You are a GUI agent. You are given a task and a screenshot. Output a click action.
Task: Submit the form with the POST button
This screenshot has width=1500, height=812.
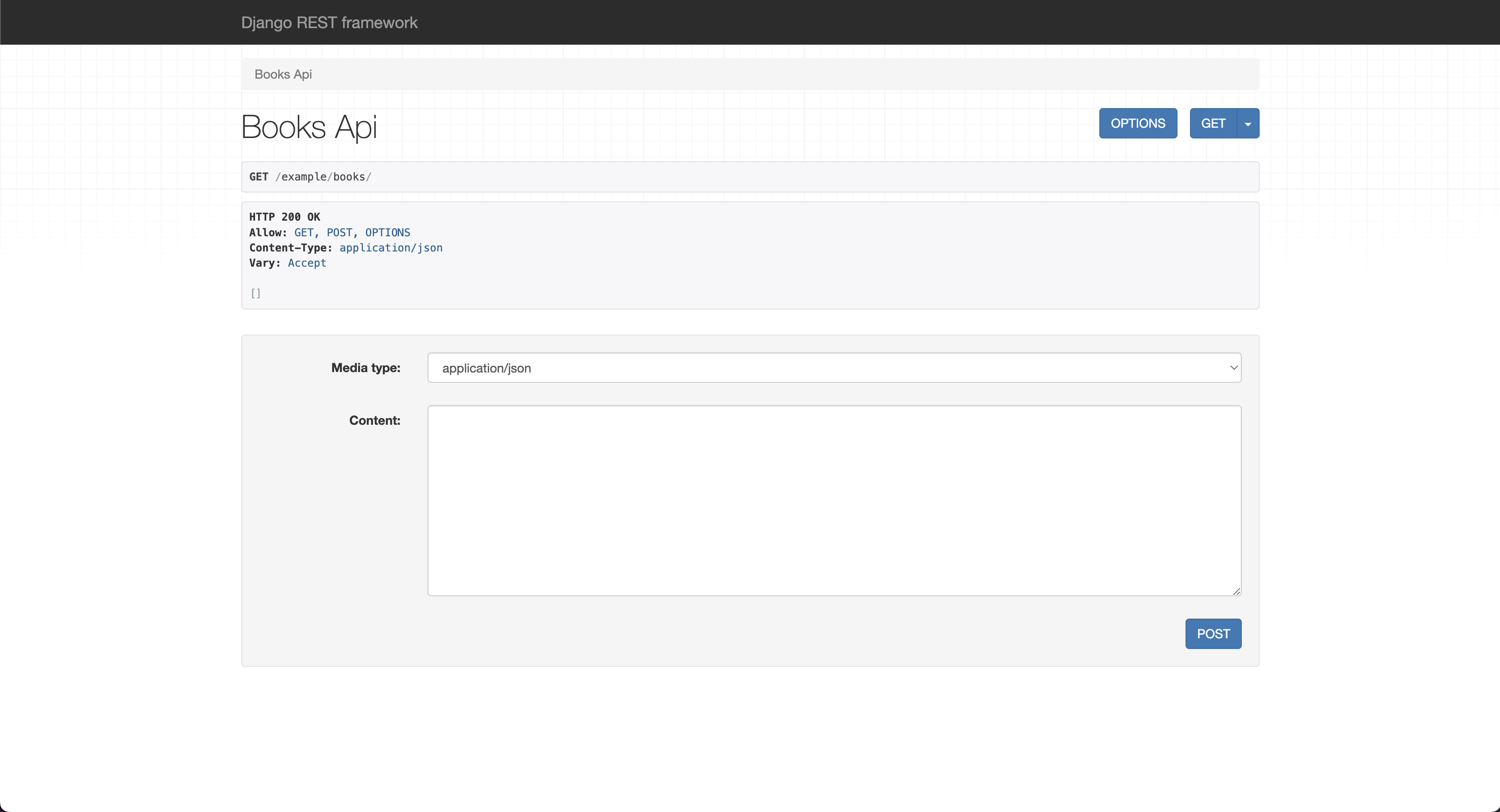tap(1213, 634)
